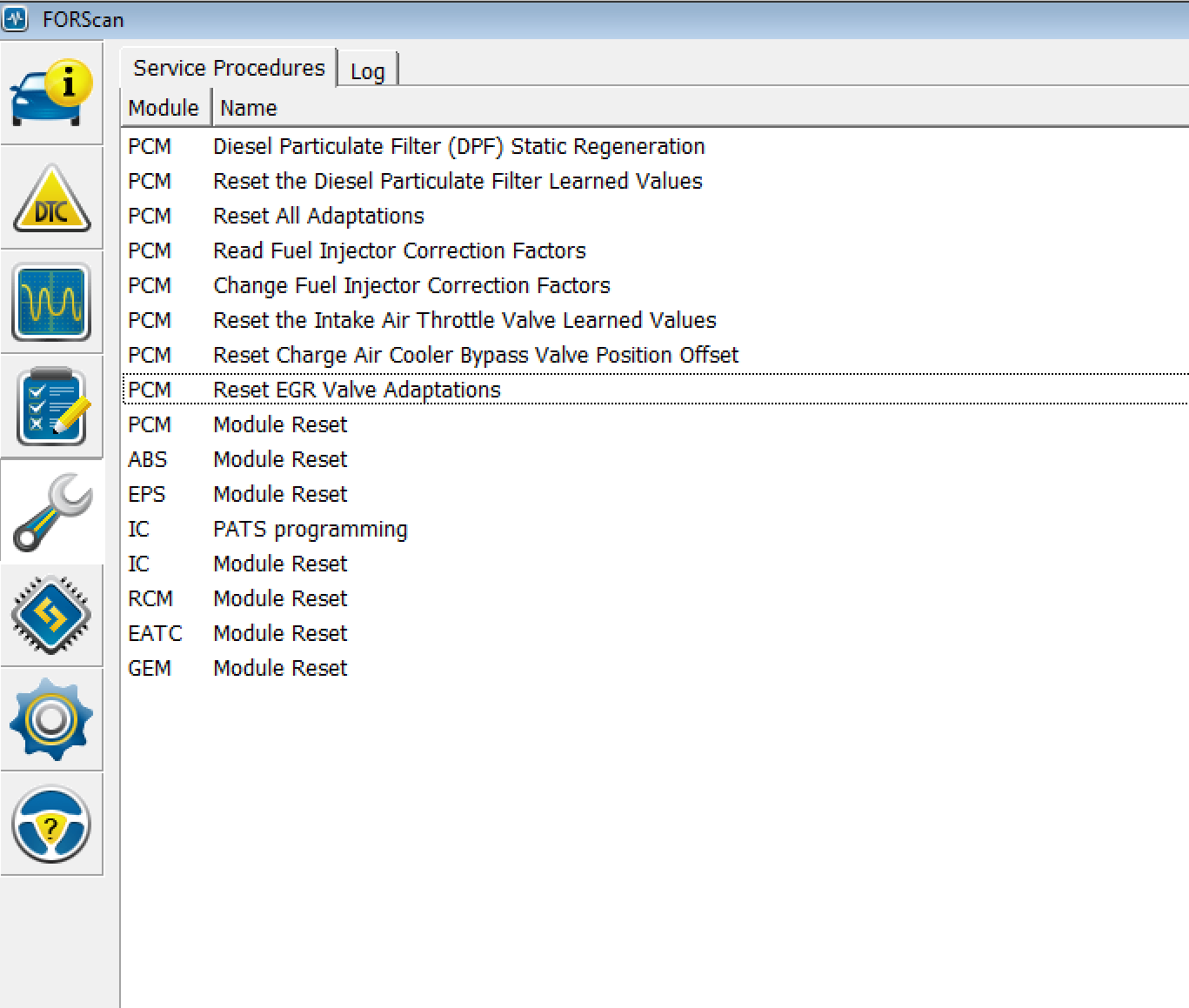This screenshot has width=1189, height=1008.
Task: Open the oscilloscope live data section
Action: tap(51, 302)
